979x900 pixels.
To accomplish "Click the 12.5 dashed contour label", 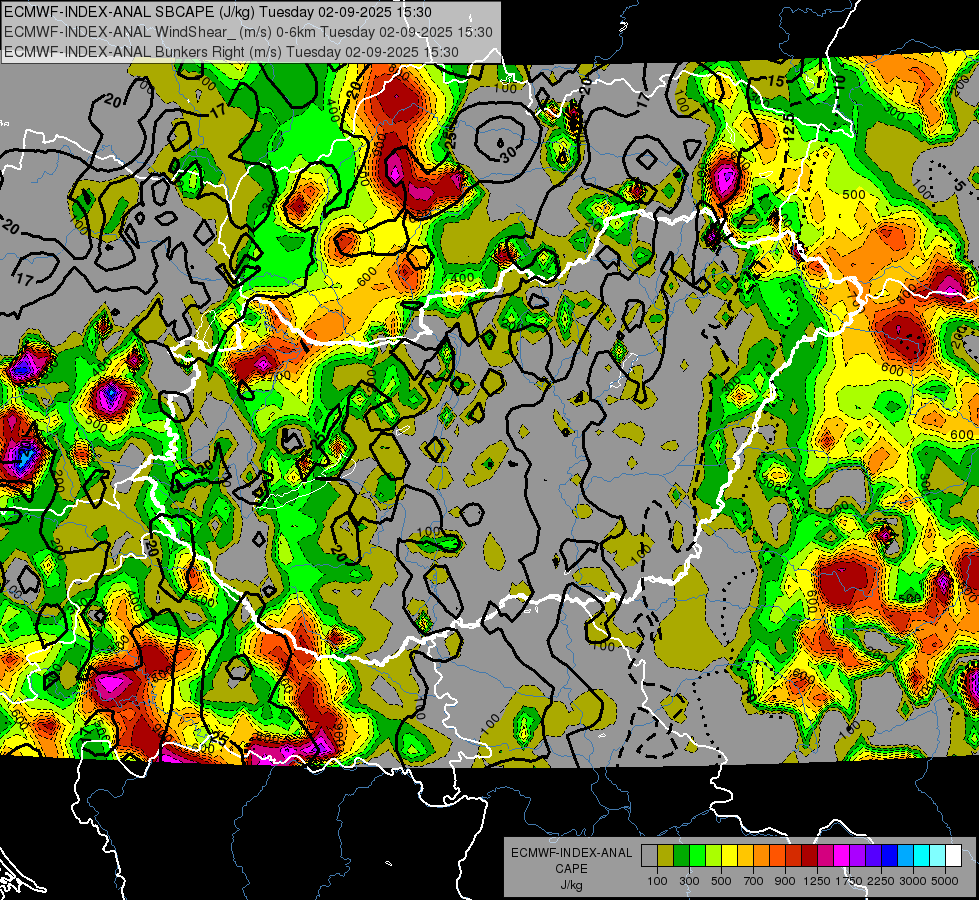I will (789, 127).
